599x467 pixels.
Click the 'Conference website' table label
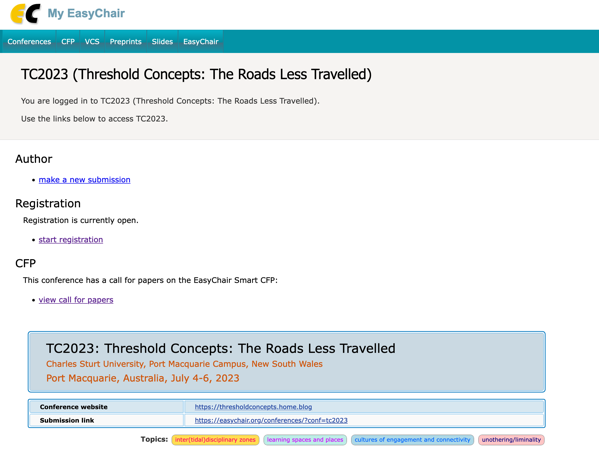tap(73, 407)
